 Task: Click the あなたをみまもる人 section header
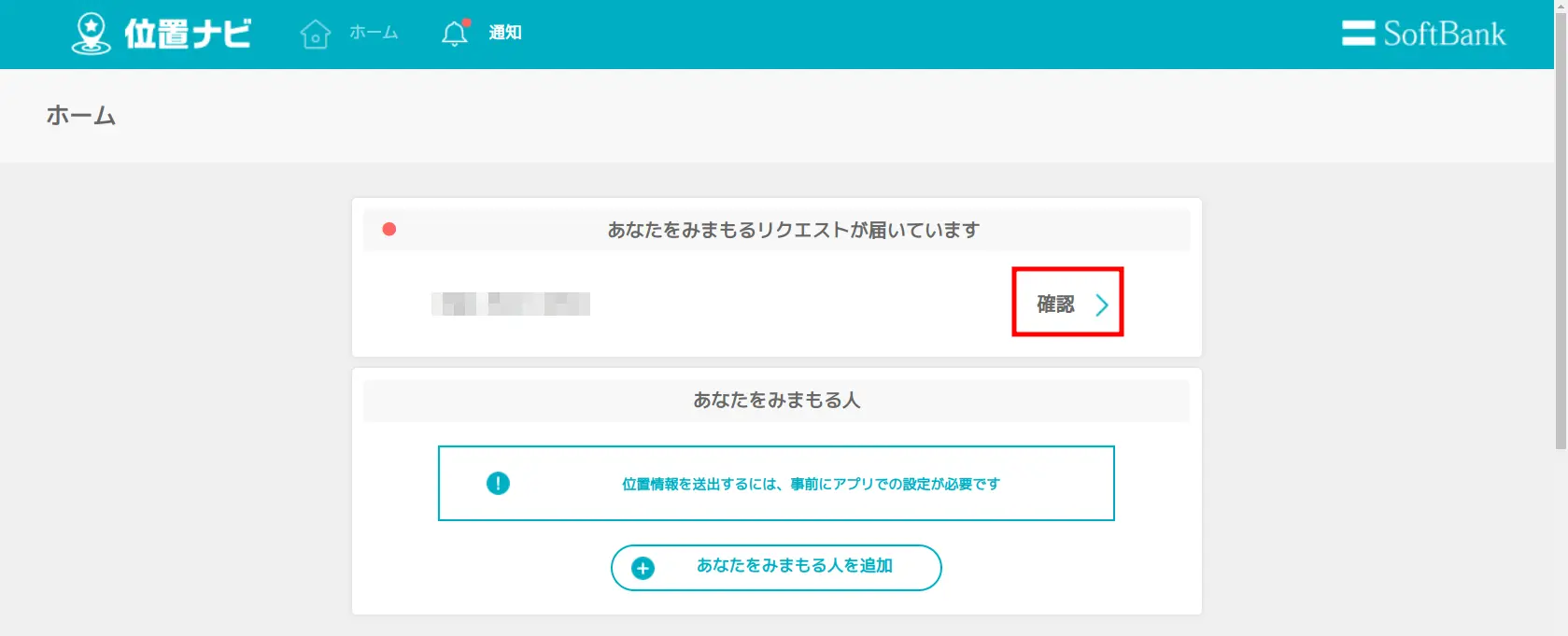point(776,400)
